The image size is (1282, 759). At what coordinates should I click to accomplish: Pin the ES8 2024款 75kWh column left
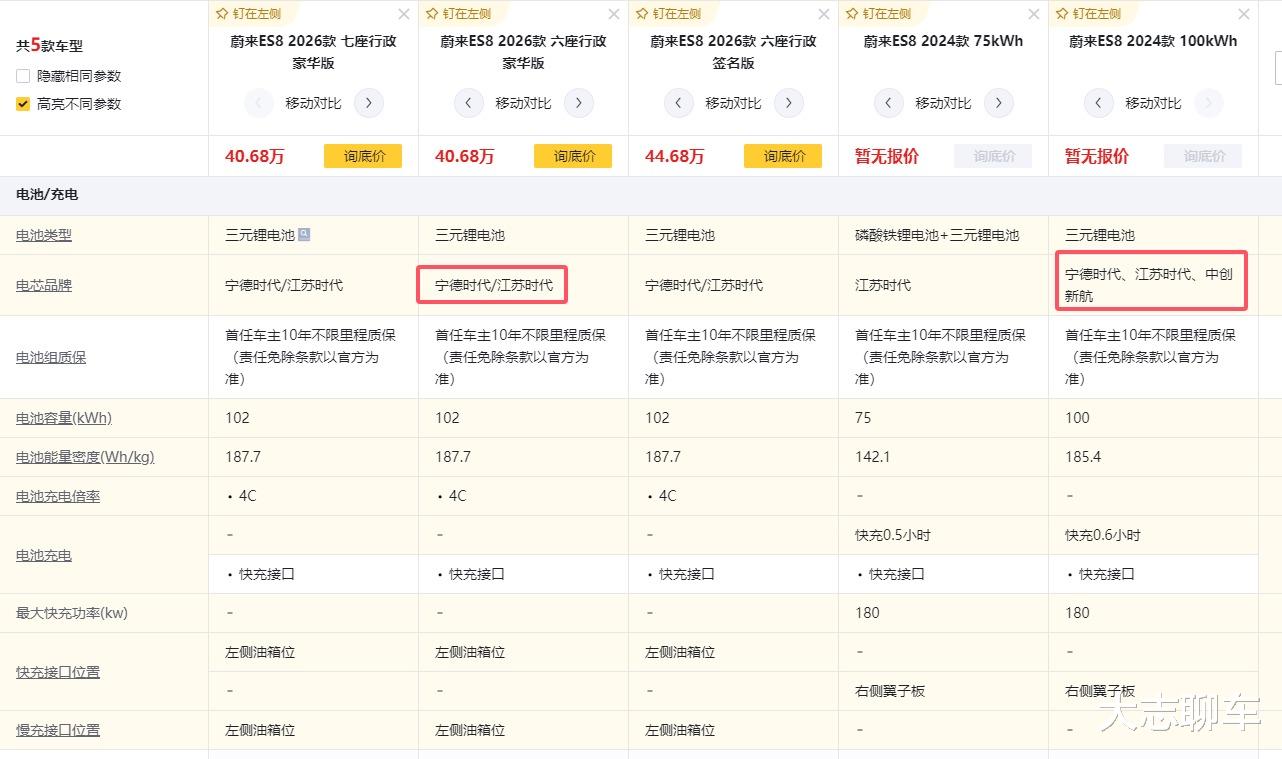[879, 14]
